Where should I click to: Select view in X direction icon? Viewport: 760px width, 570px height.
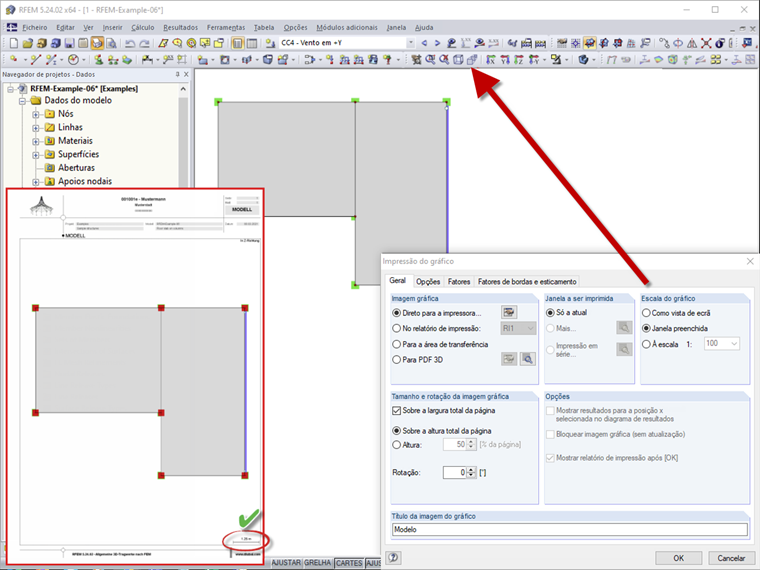coord(491,60)
